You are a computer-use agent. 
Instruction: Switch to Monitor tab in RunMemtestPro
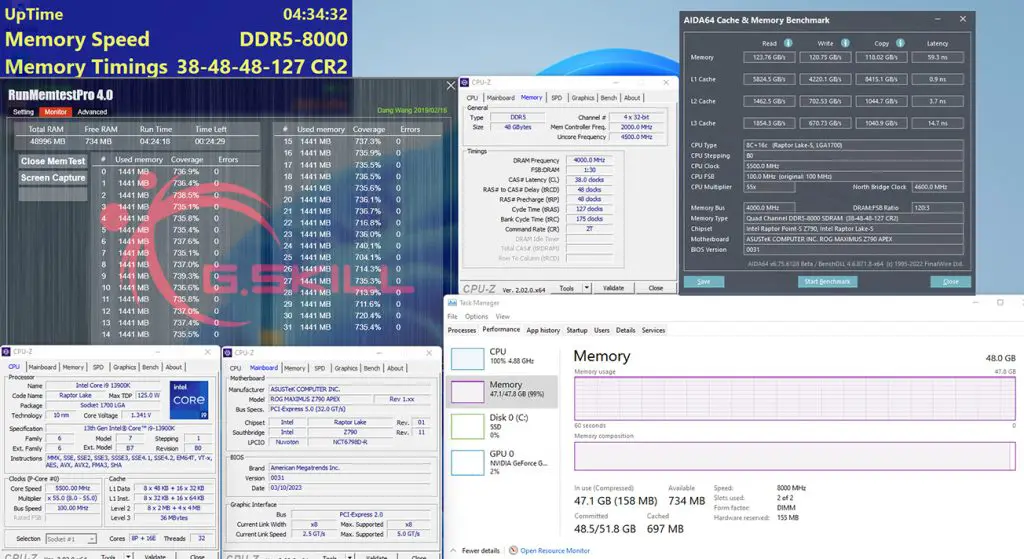[x=56, y=112]
